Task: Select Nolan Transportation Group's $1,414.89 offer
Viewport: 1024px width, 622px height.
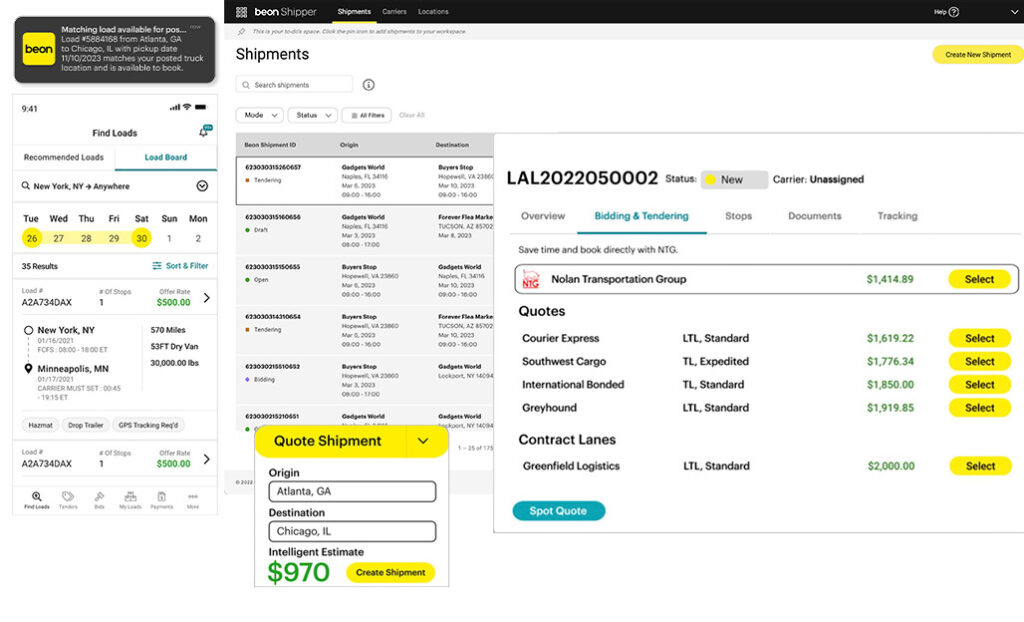Action: coord(979,279)
